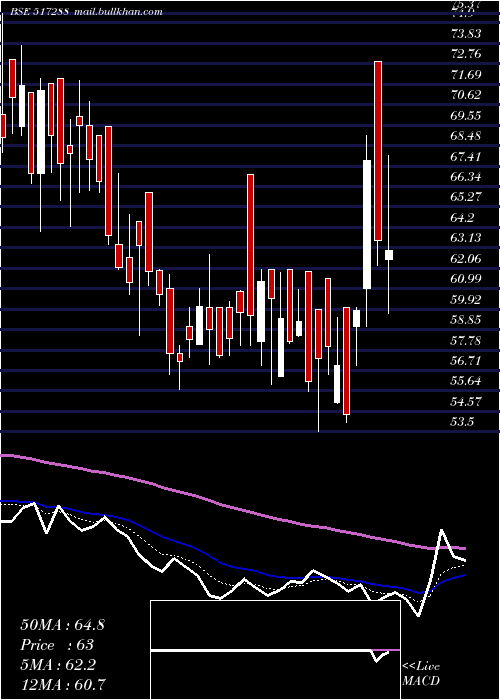
Task: Click the 62.06 price axis label
Action: click(466, 258)
